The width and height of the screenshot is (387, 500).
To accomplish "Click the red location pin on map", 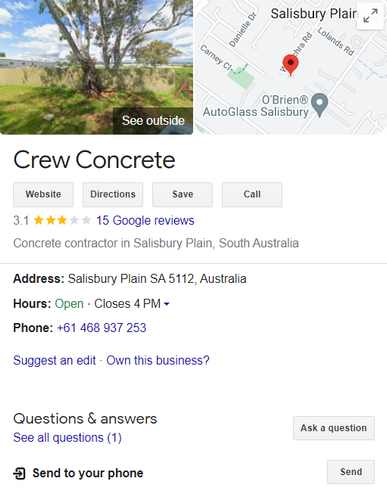I will [x=290, y=65].
